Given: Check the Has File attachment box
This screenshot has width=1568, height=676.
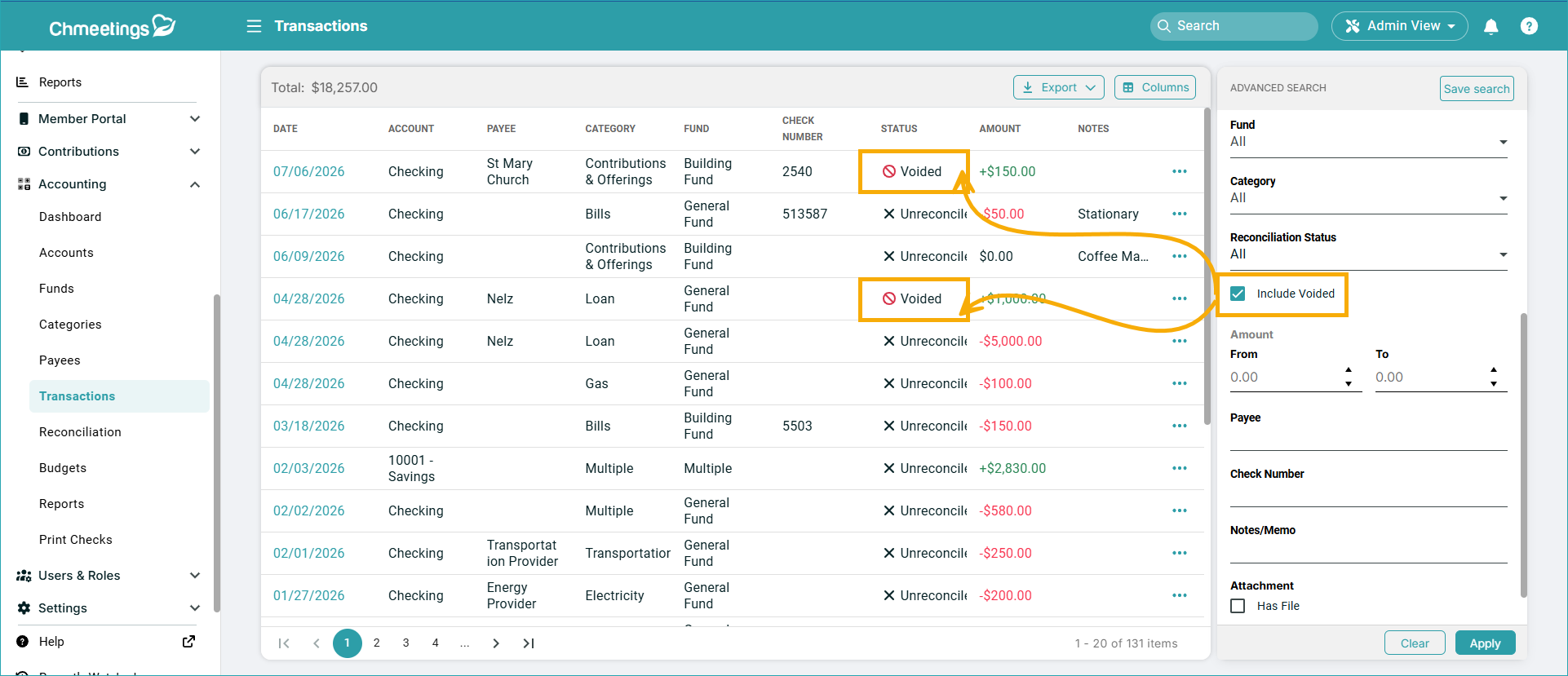Looking at the screenshot, I should click(1238, 606).
